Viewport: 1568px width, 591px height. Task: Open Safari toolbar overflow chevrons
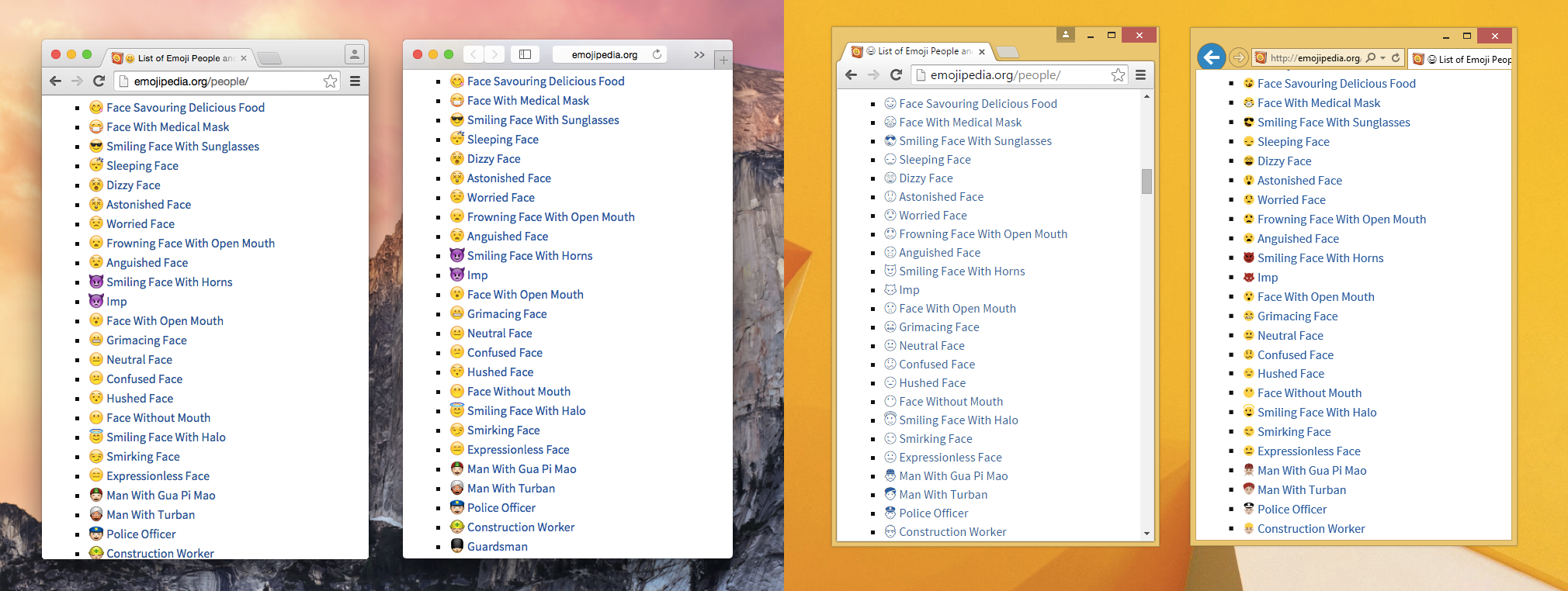point(699,54)
